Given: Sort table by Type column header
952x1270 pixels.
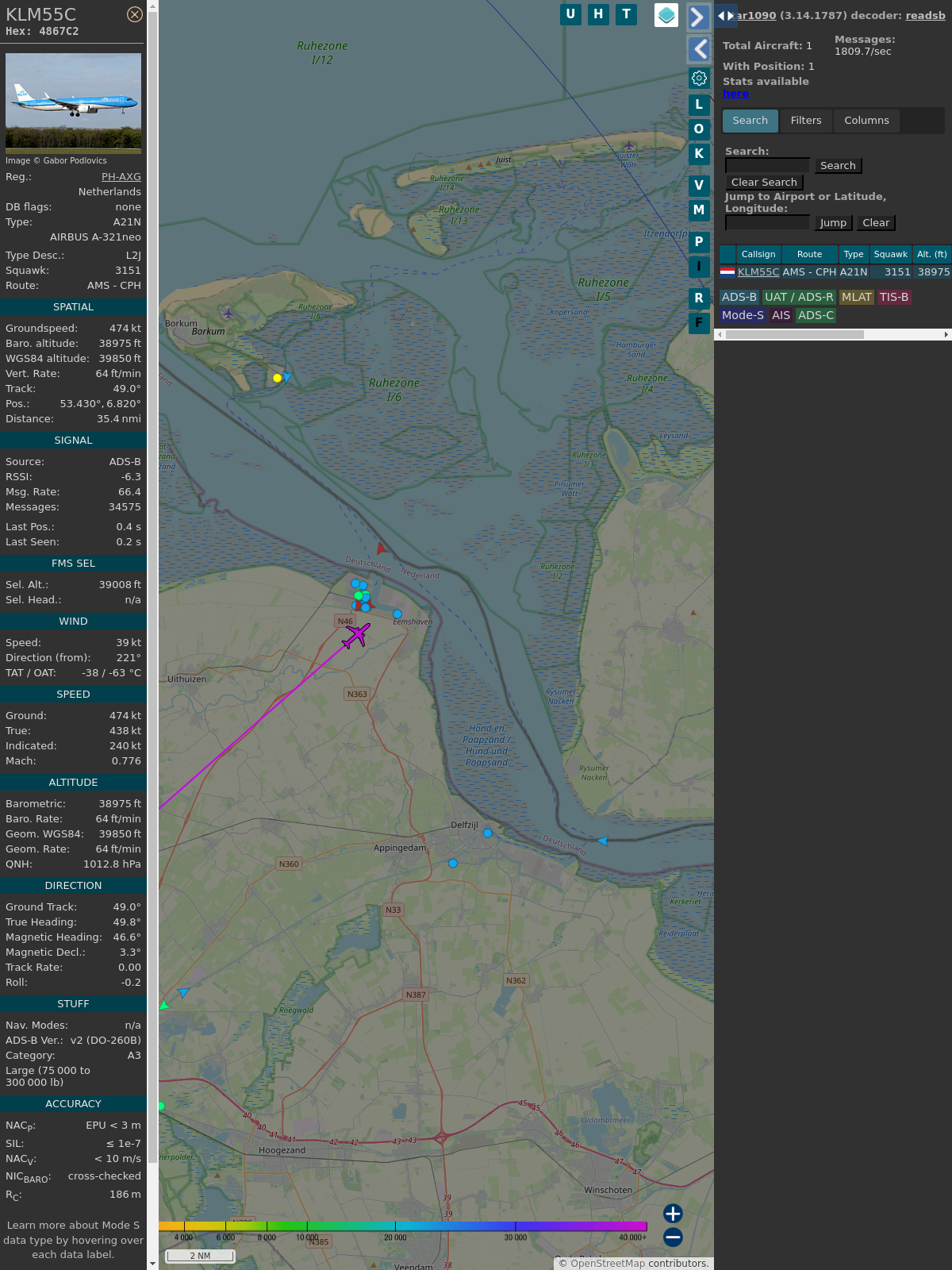Looking at the screenshot, I should 854,254.
